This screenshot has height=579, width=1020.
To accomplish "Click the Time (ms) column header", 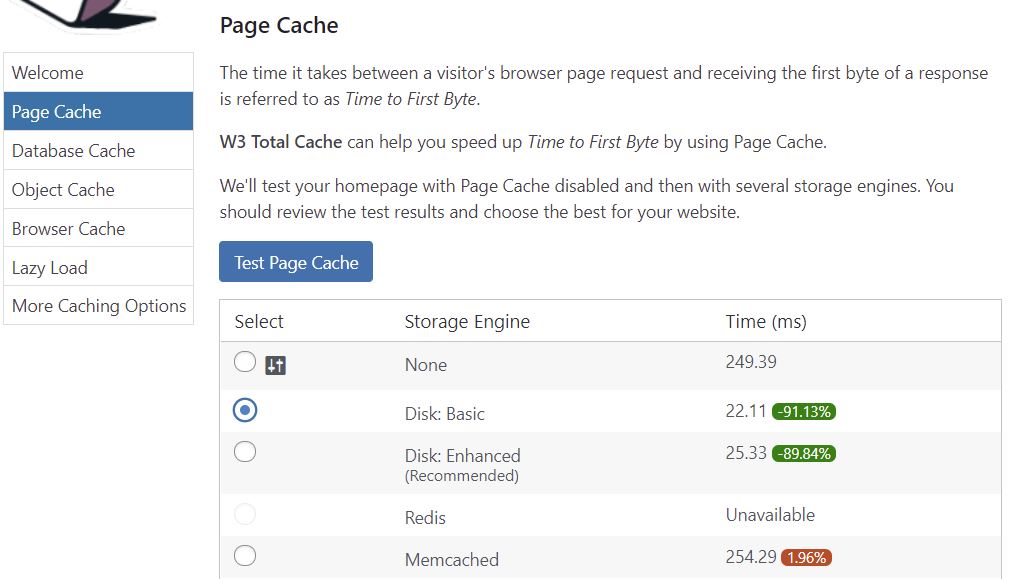I will (765, 322).
